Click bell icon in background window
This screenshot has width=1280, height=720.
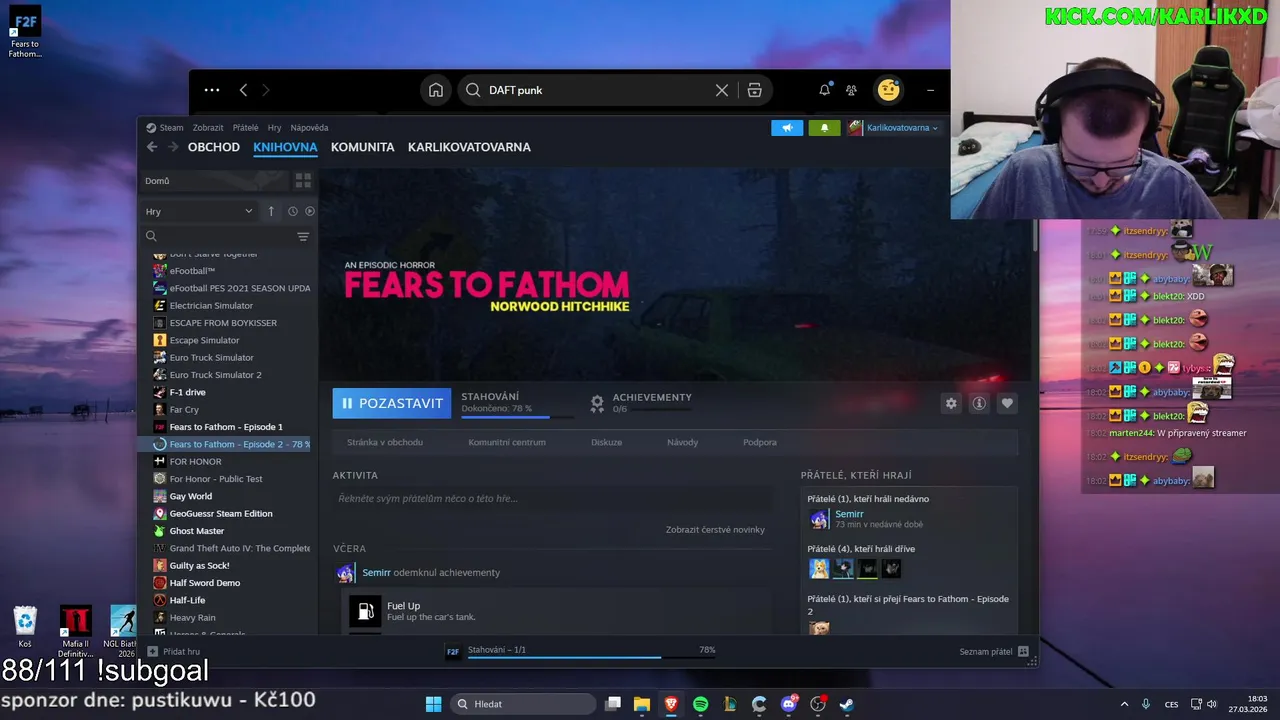click(825, 90)
